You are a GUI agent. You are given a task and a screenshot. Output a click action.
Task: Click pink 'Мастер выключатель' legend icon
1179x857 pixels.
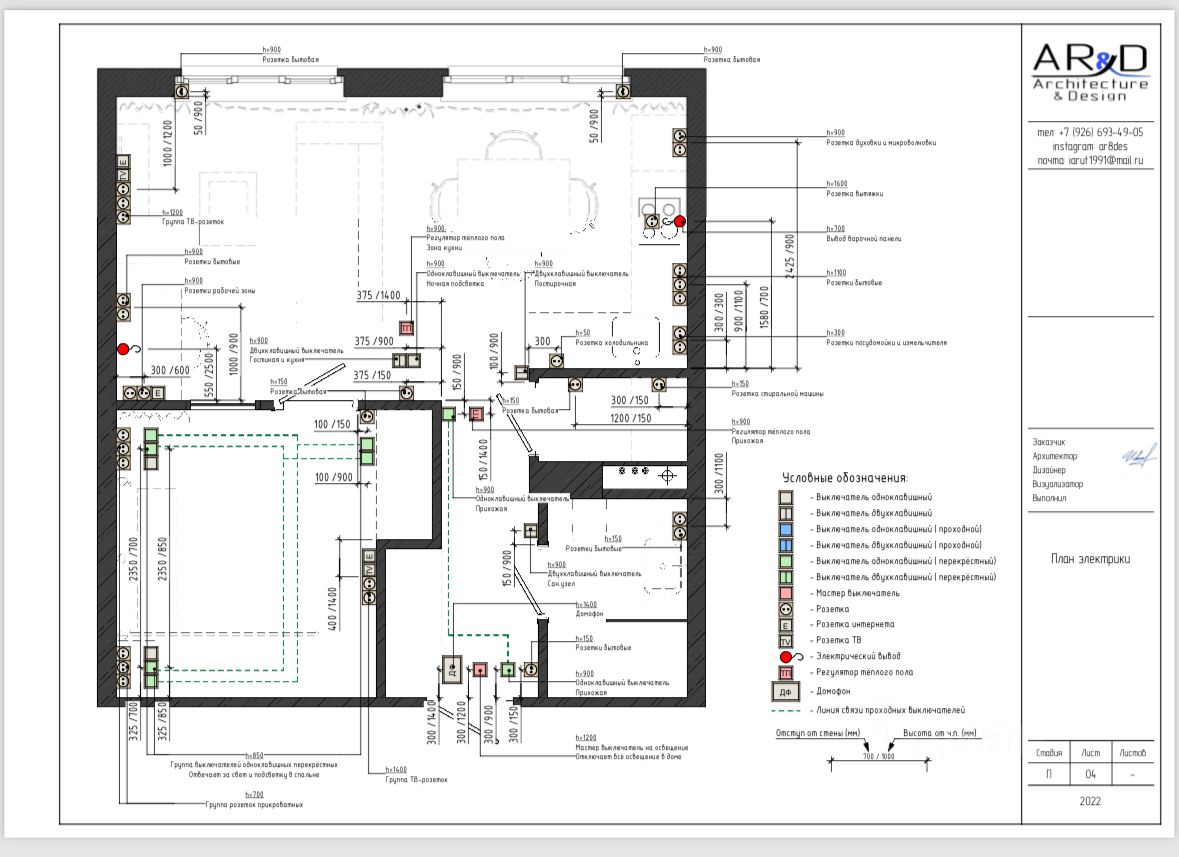click(x=785, y=593)
